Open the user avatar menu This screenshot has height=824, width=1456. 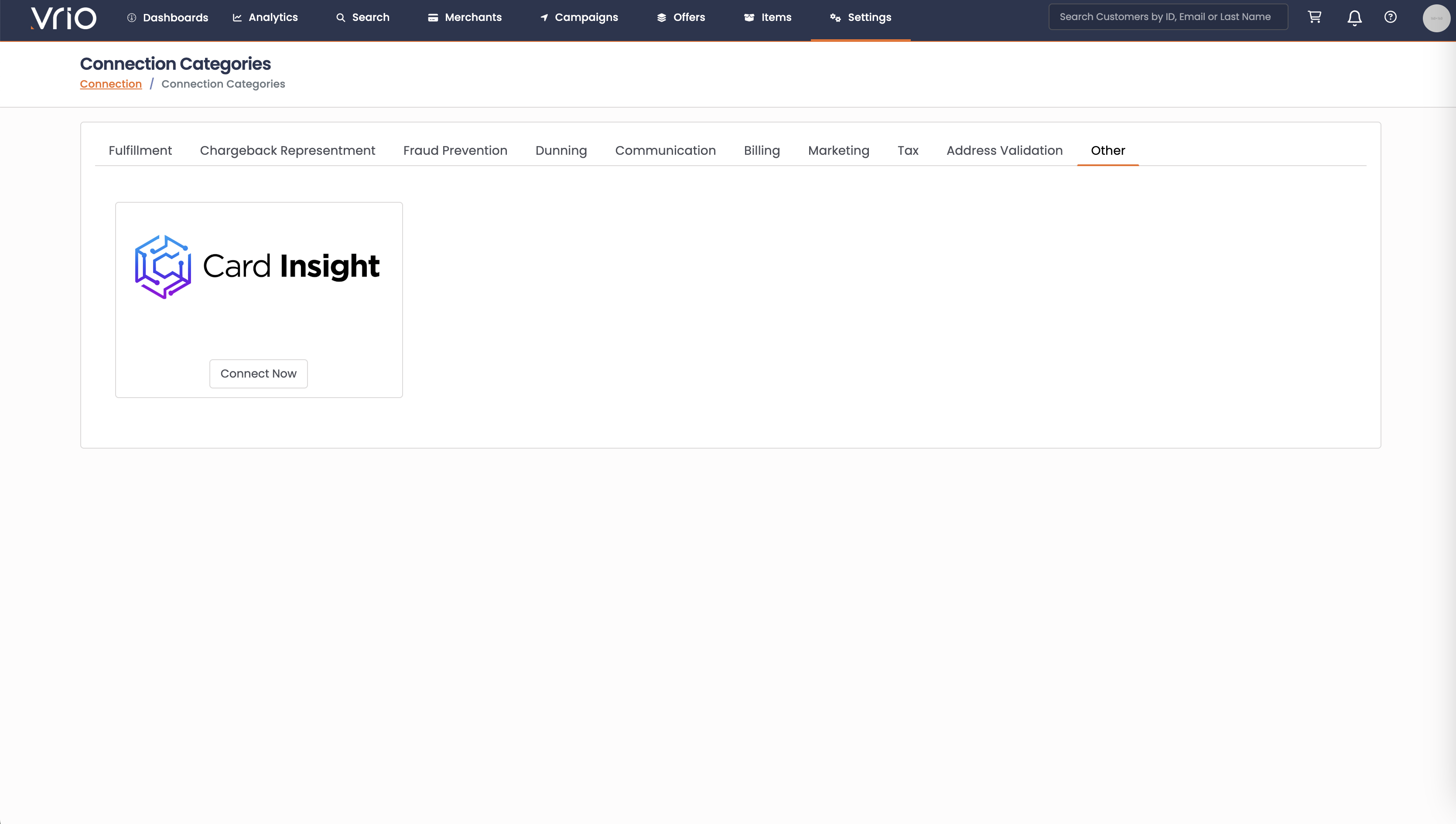click(x=1435, y=18)
